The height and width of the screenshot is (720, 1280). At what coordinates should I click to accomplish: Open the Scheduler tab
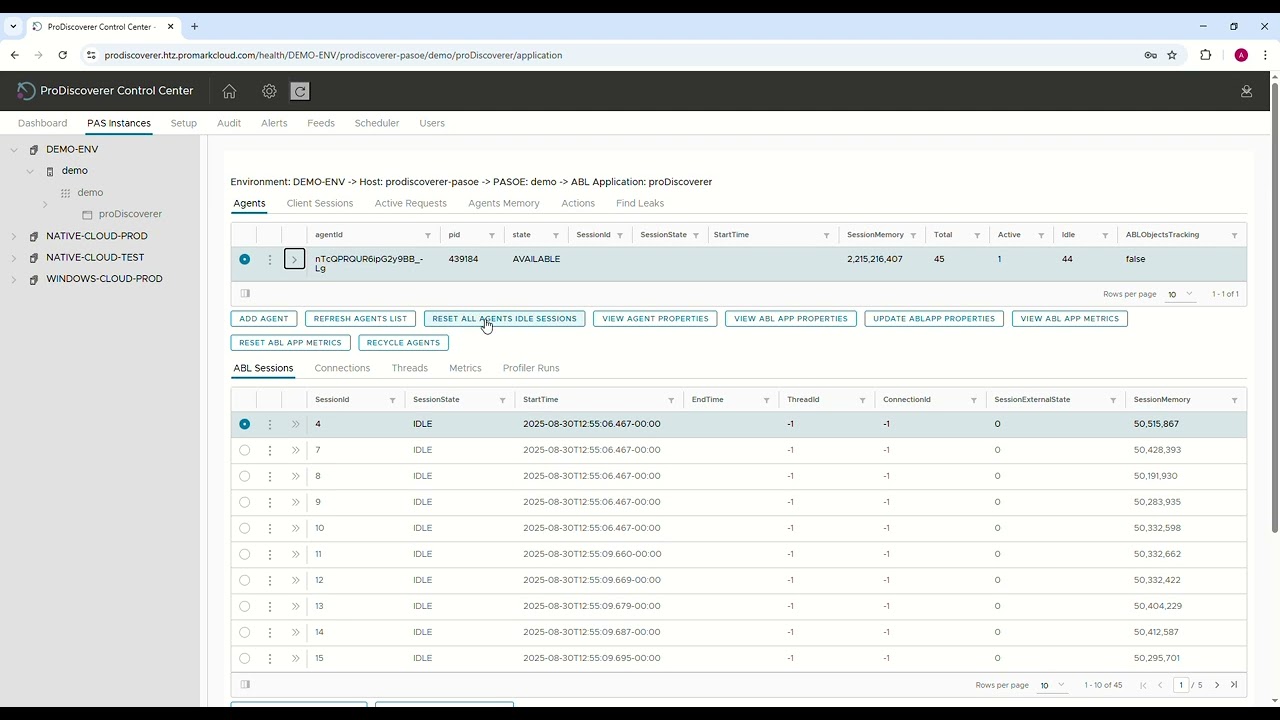377,123
